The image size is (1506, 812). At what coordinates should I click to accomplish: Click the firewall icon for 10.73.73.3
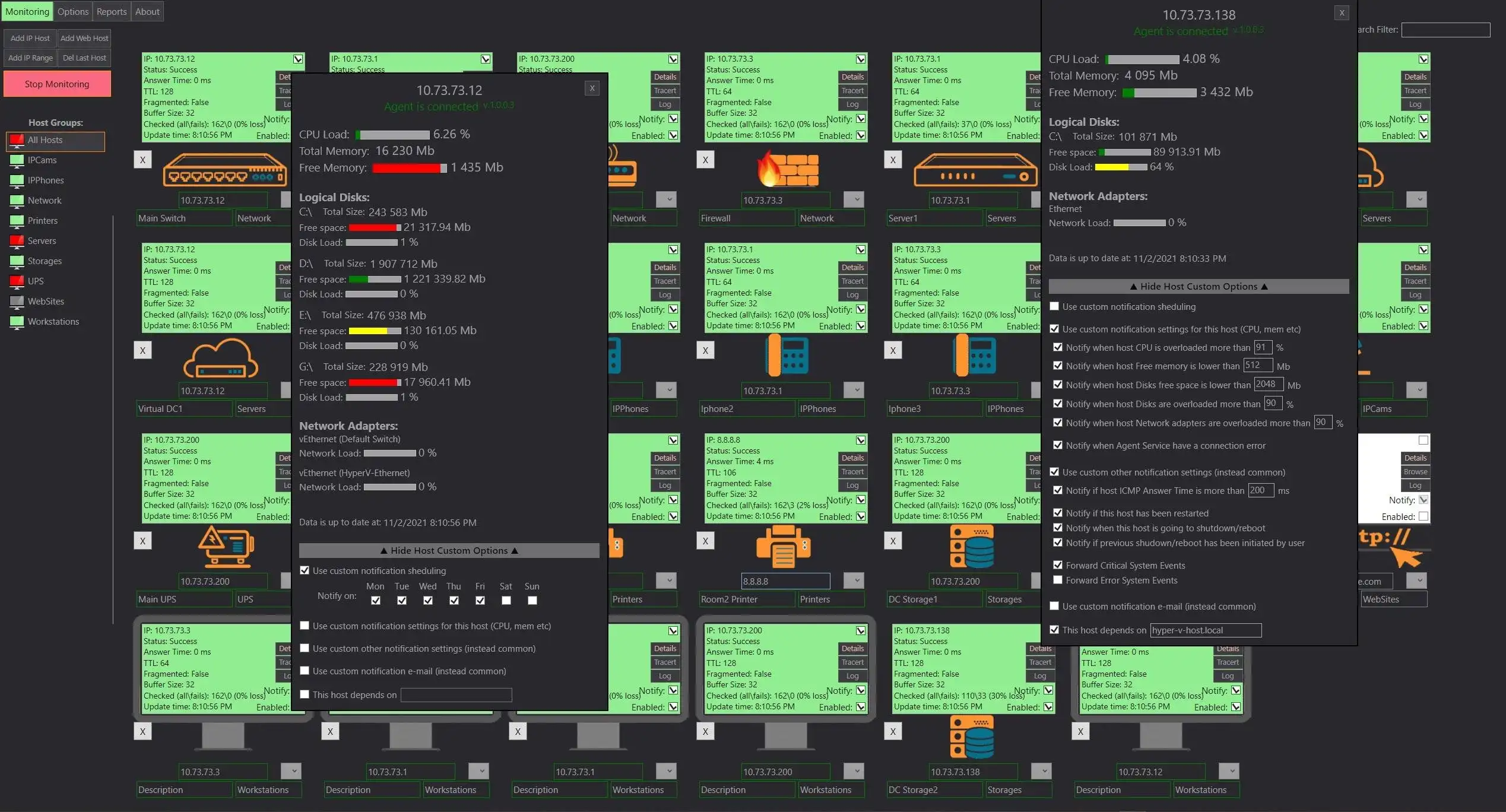(787, 169)
